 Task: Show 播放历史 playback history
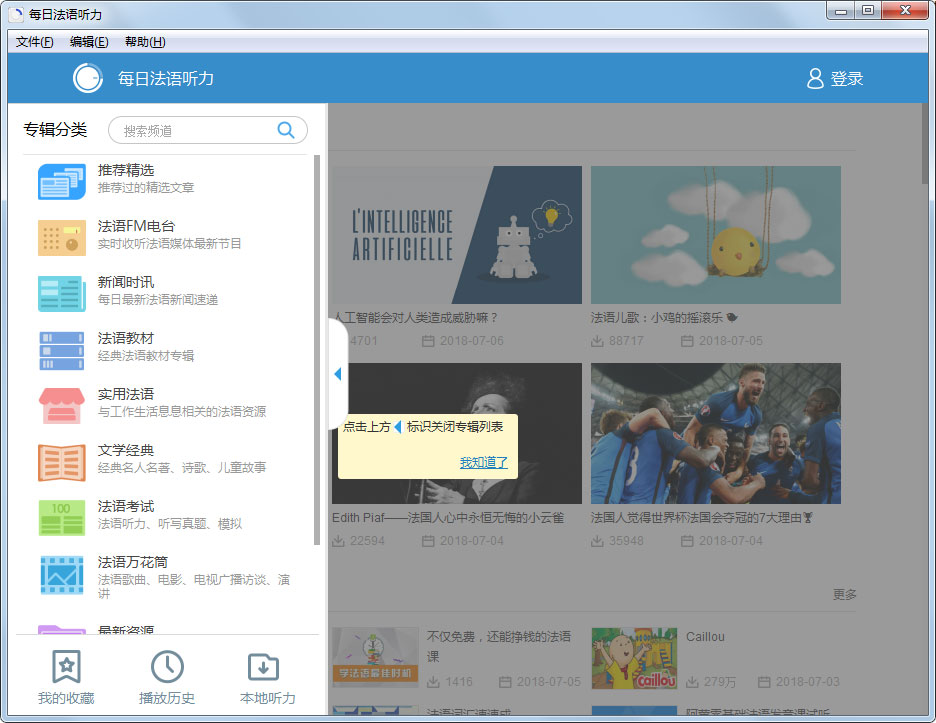(167, 677)
